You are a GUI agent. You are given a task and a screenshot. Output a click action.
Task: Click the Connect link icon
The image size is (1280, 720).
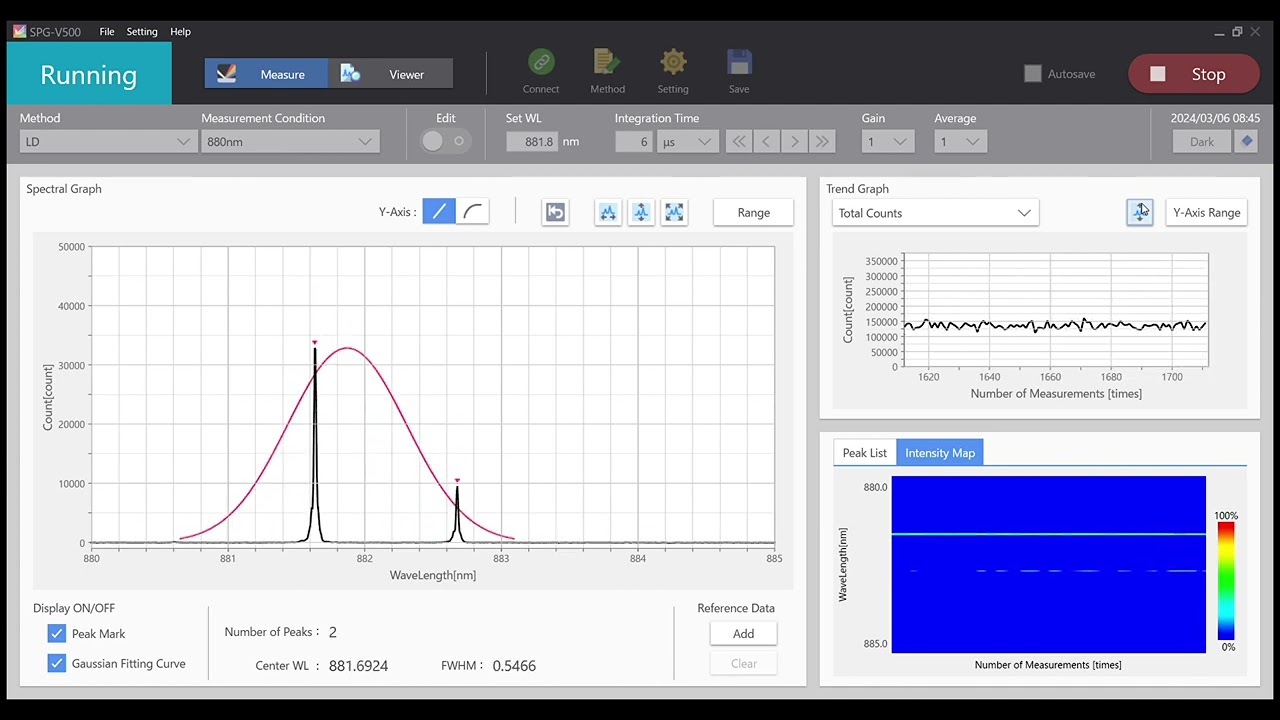541,63
